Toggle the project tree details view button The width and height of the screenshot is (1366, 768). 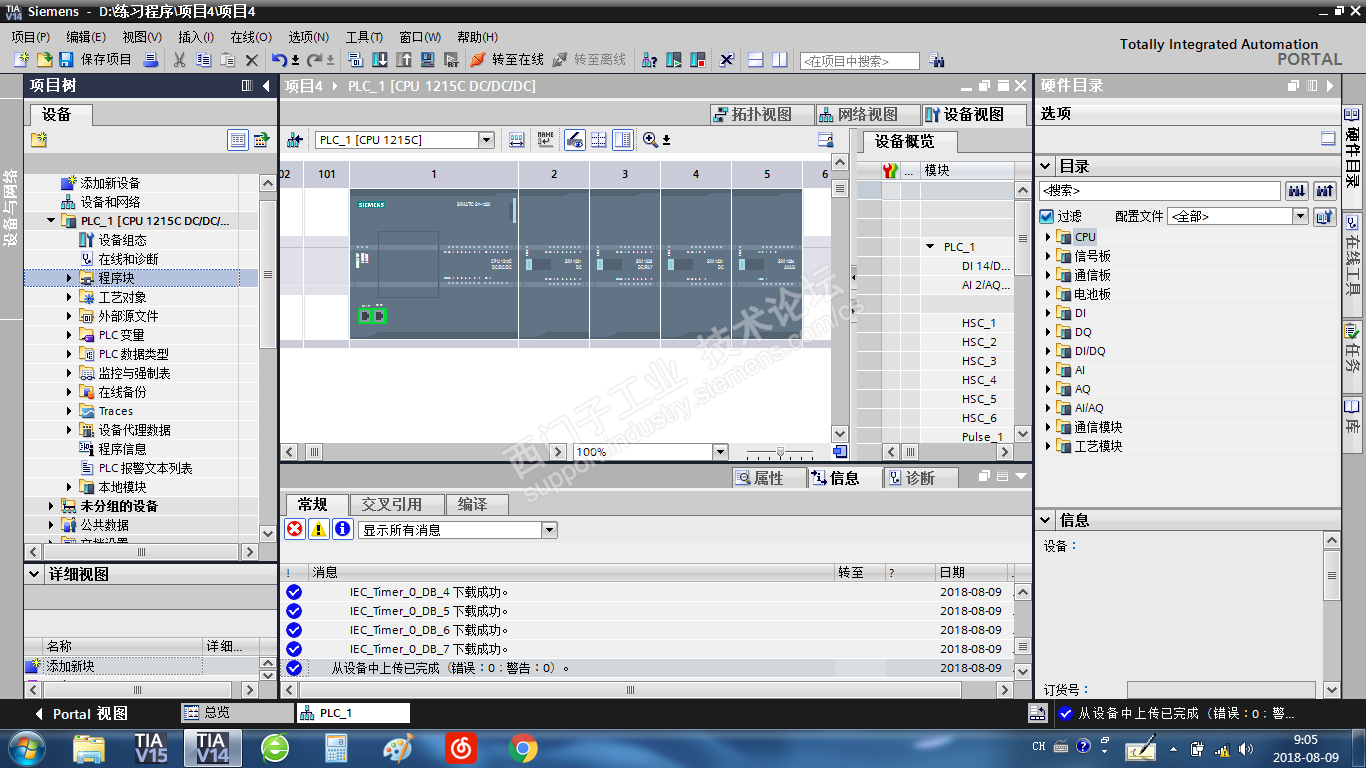(x=238, y=140)
